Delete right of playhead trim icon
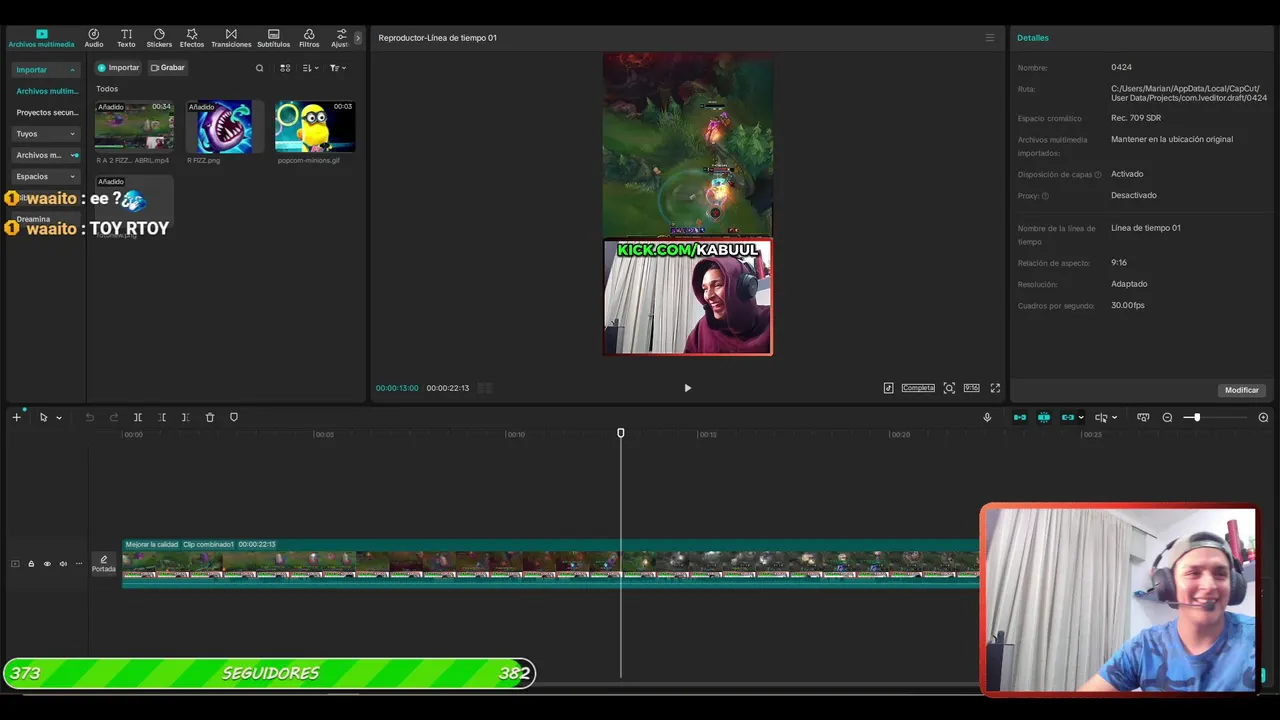 (x=186, y=417)
